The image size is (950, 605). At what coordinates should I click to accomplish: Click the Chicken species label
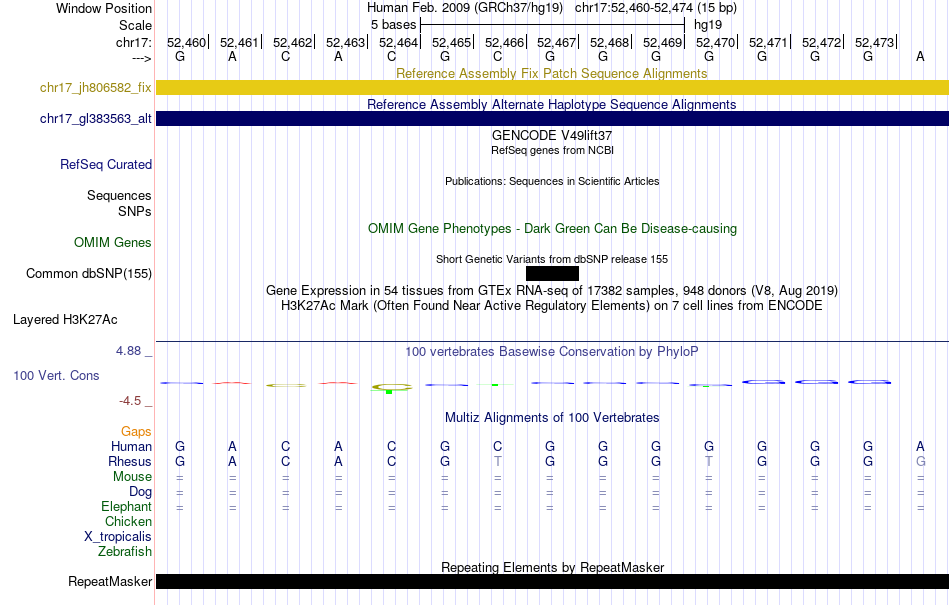pyautogui.click(x=128, y=521)
